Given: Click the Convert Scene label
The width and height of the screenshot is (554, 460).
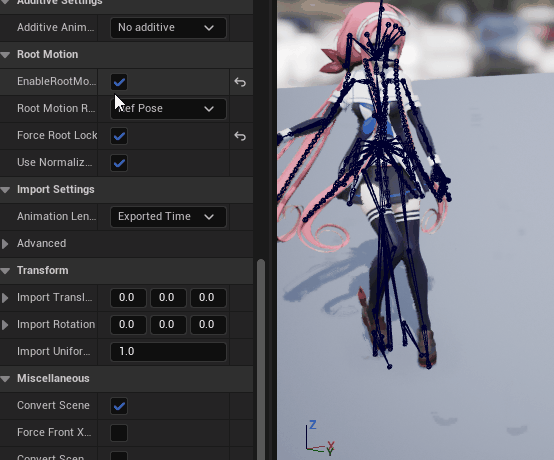Looking at the screenshot, I should pos(53,405).
